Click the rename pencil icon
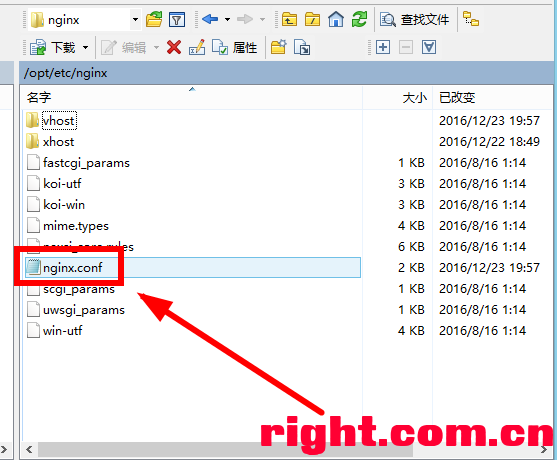 tap(197, 47)
